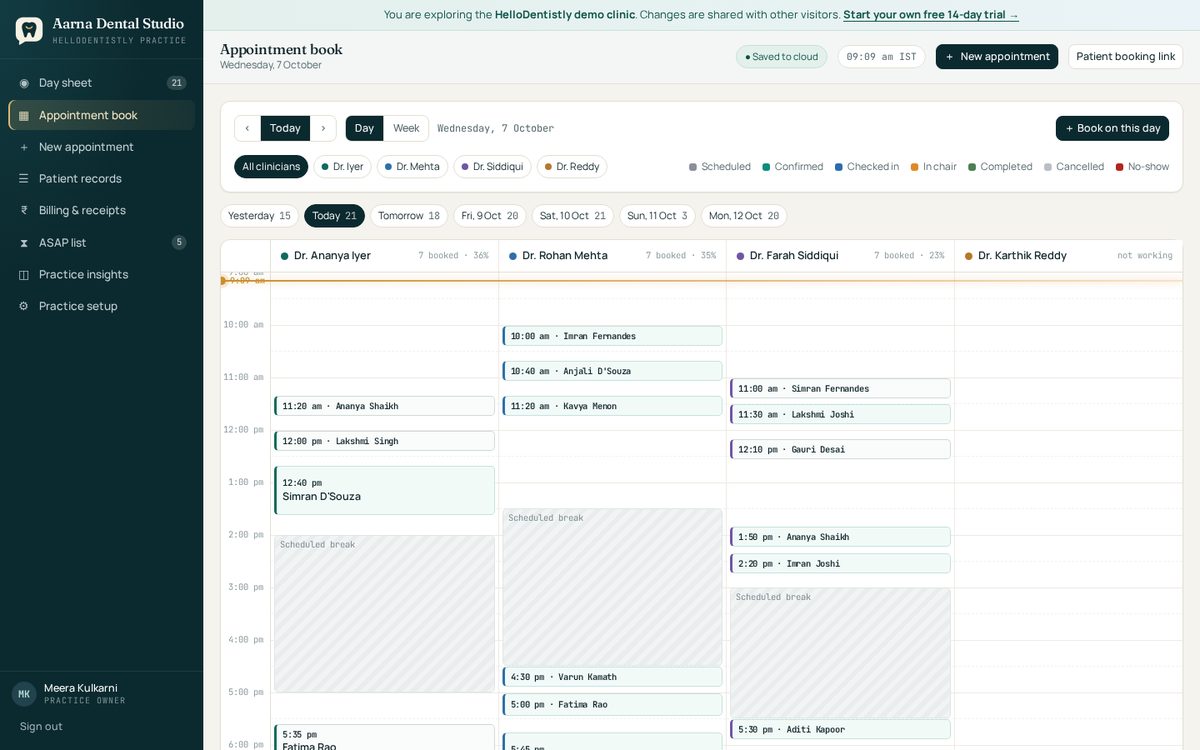Click the Day sheet sidebar icon
This screenshot has width=1200, height=750.
(24, 83)
